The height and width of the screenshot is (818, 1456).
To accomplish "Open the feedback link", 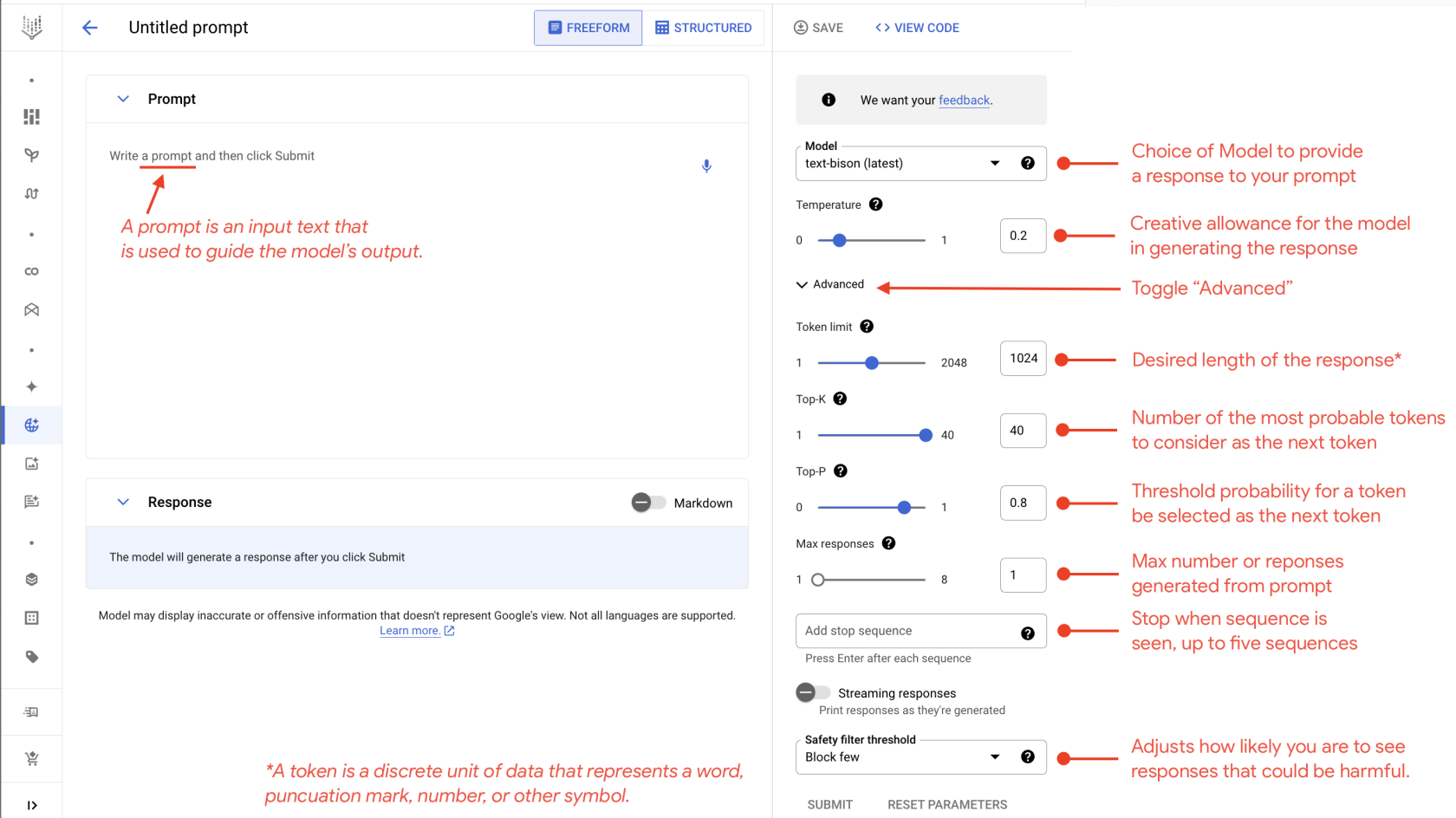I will click(964, 101).
